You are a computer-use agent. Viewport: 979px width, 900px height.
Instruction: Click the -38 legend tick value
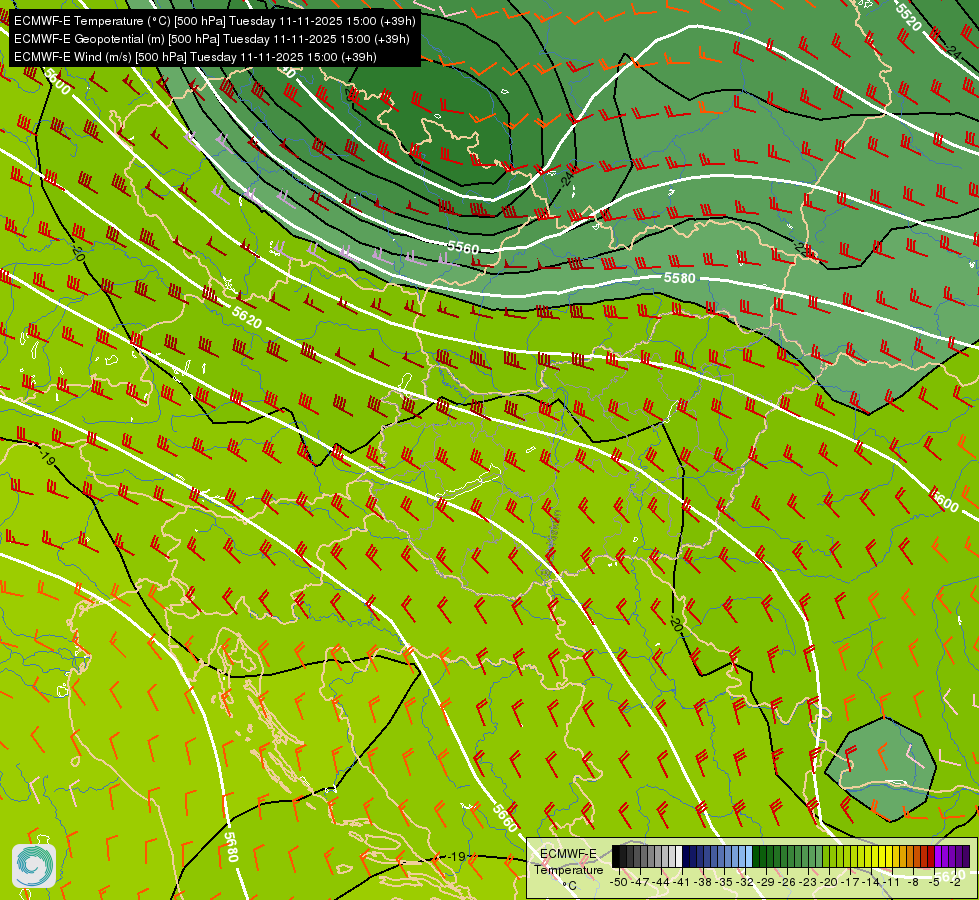coord(703,882)
